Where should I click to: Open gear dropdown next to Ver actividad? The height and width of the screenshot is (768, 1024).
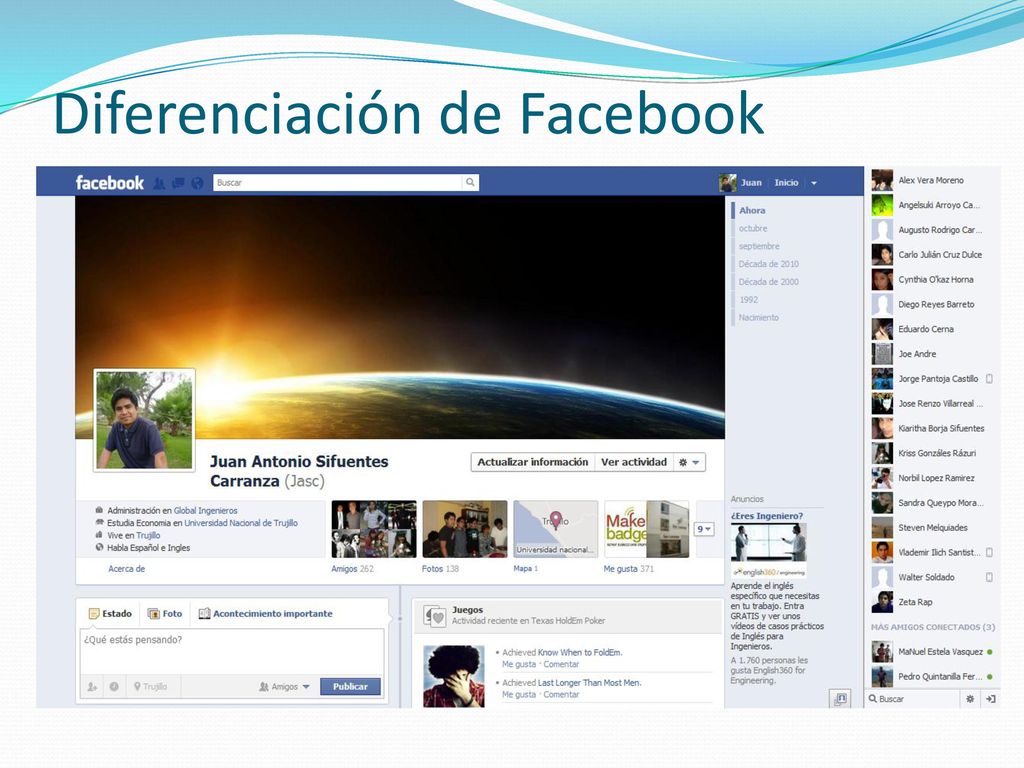[x=689, y=462]
